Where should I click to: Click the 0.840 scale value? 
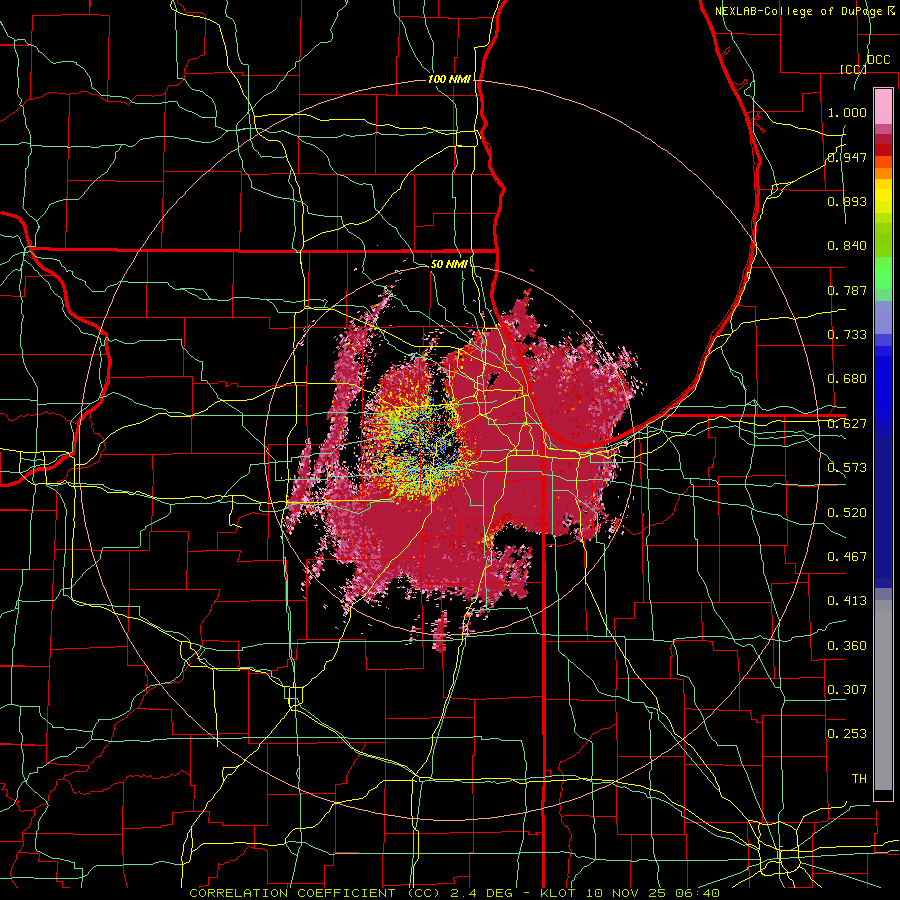(x=847, y=246)
